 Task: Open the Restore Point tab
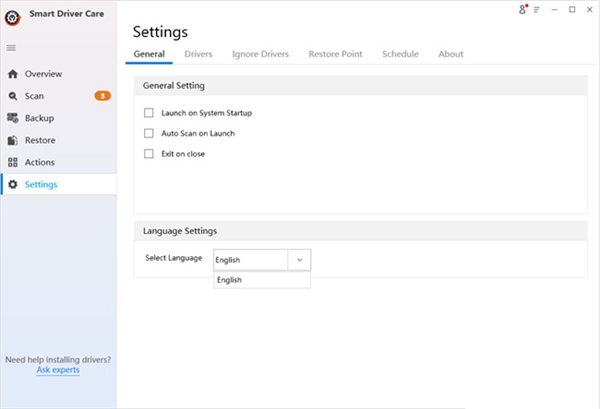point(335,53)
